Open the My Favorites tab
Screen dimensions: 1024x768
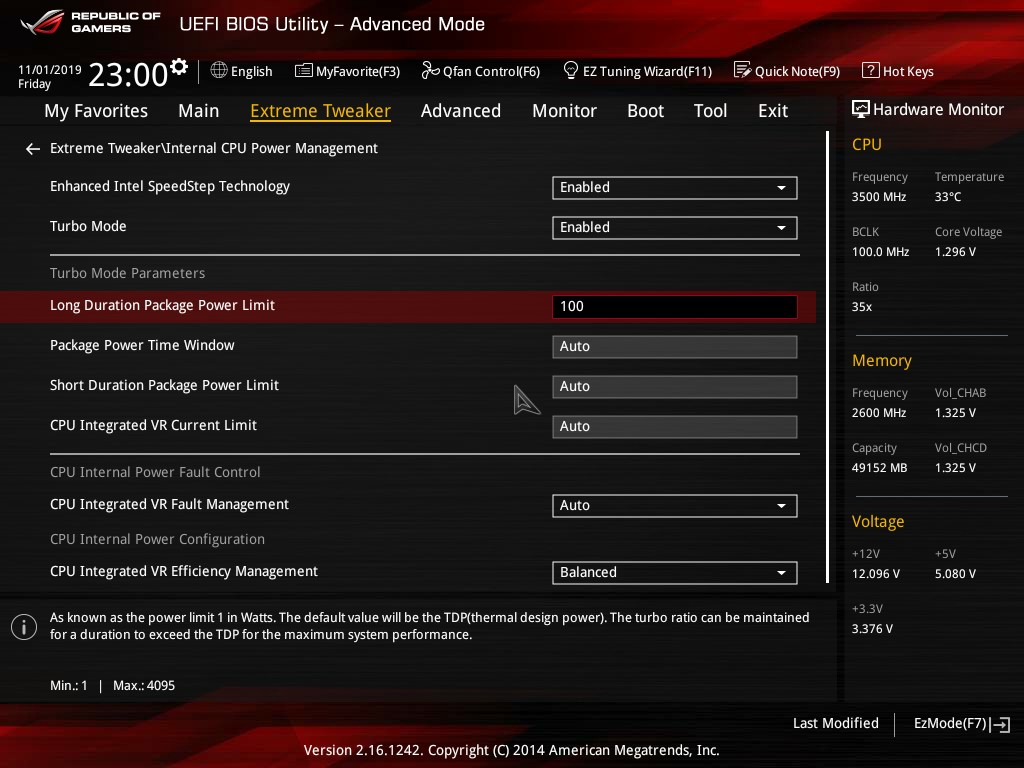[x=96, y=111]
